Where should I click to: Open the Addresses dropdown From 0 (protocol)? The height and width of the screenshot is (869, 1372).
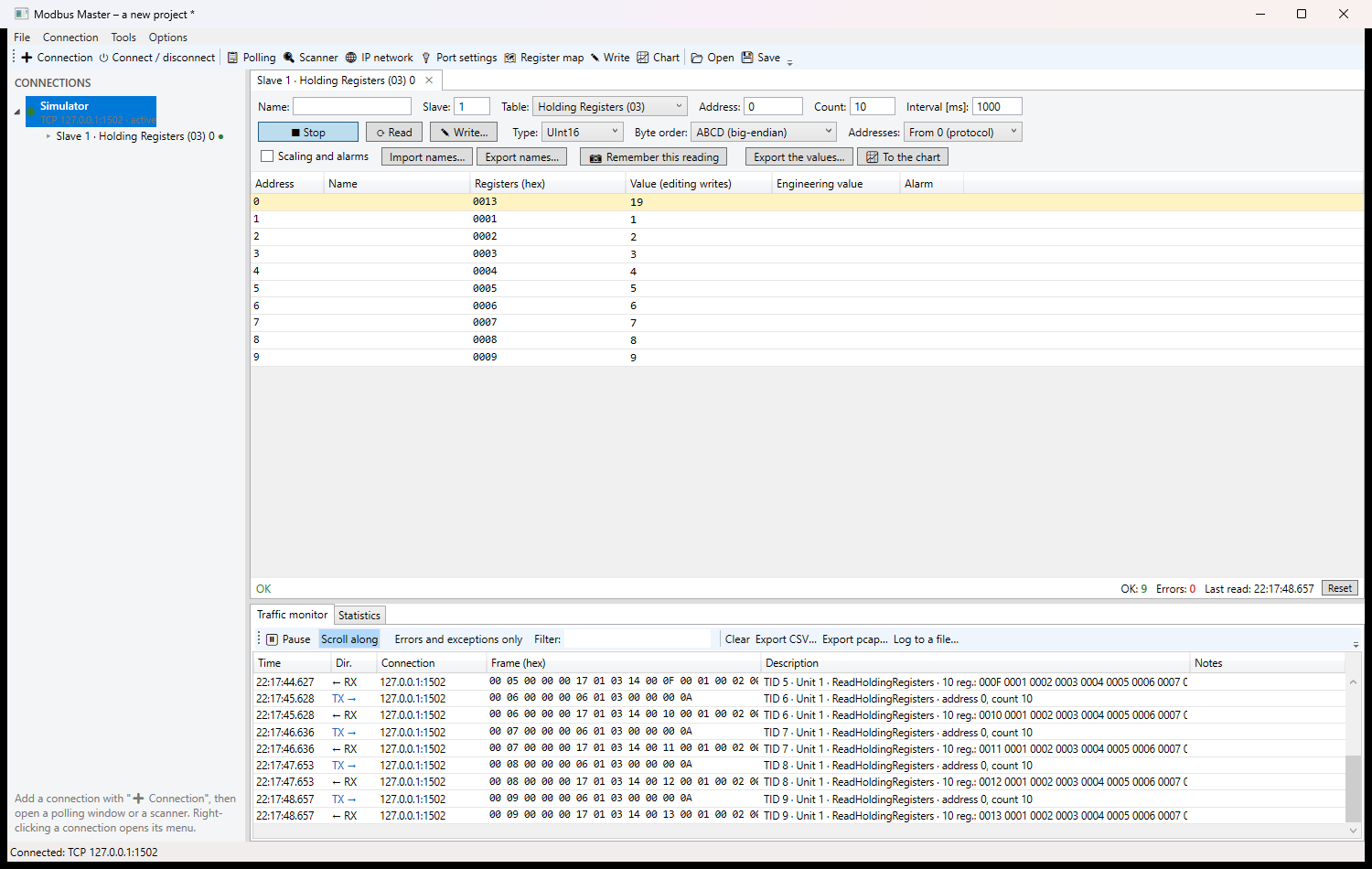click(963, 133)
